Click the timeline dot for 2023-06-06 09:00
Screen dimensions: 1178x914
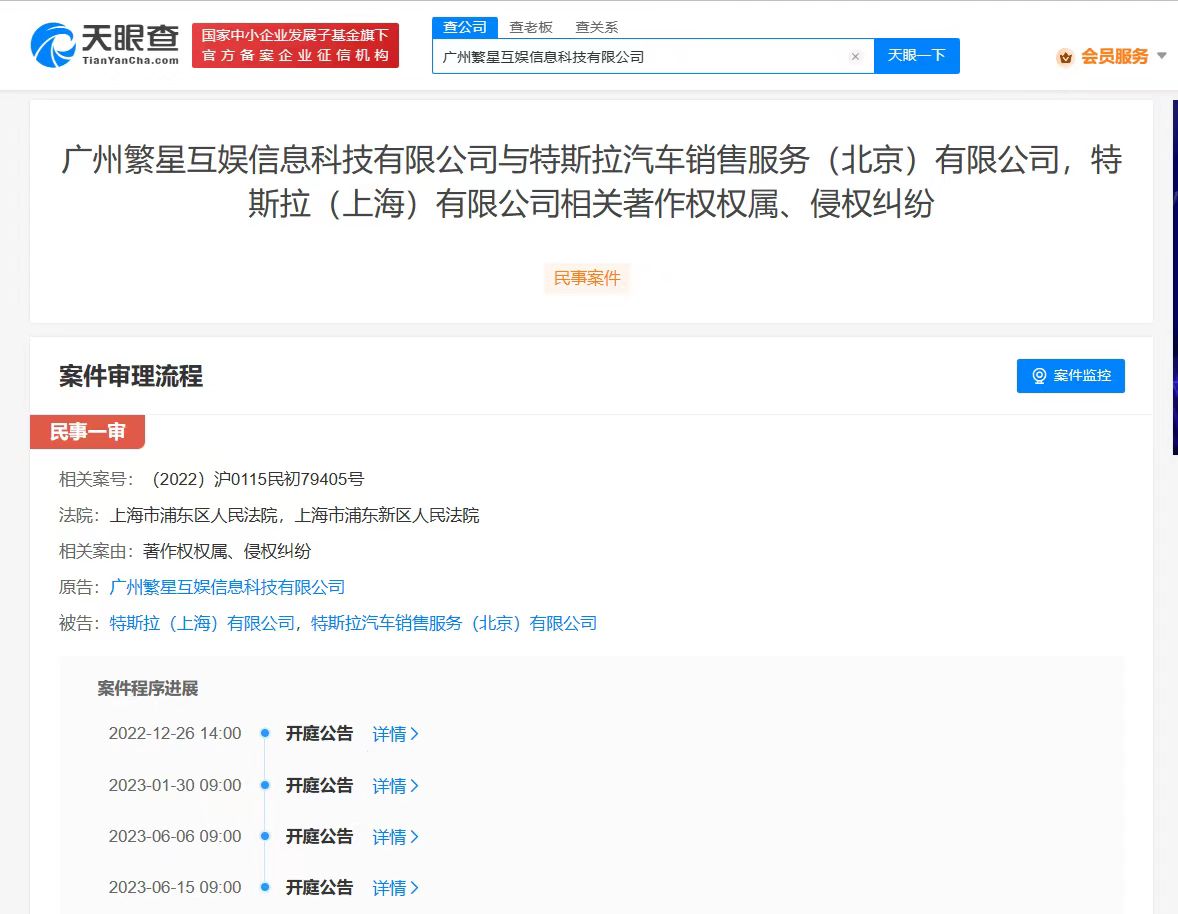coord(264,836)
